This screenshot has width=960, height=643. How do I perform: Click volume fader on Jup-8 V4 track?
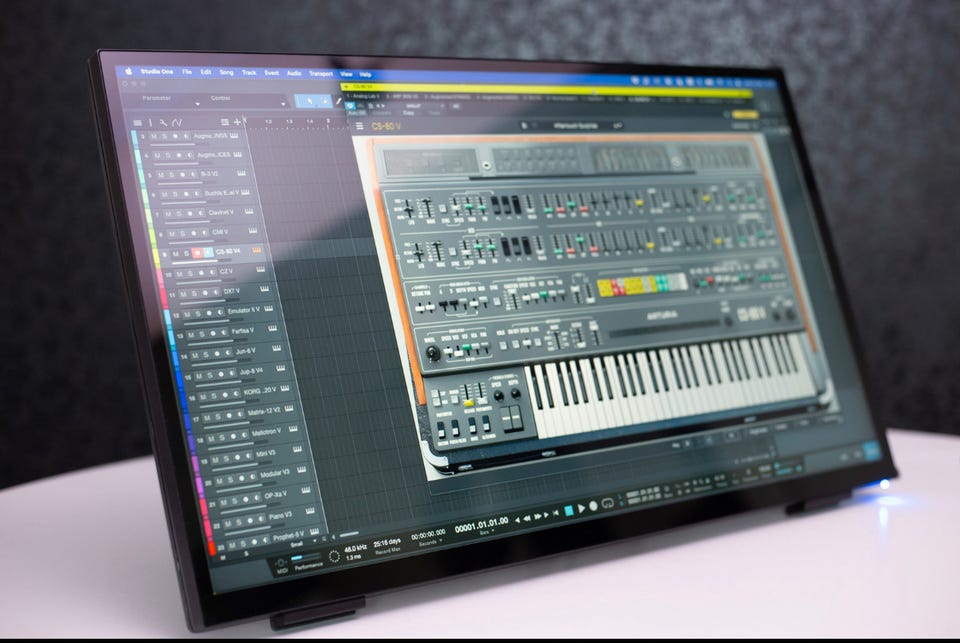point(227,382)
